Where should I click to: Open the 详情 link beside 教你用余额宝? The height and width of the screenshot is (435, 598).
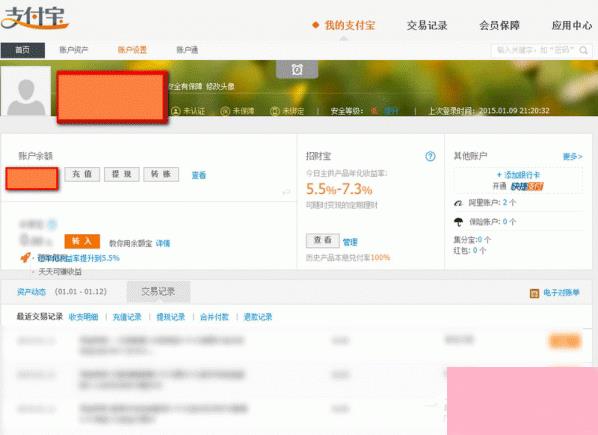tap(163, 243)
